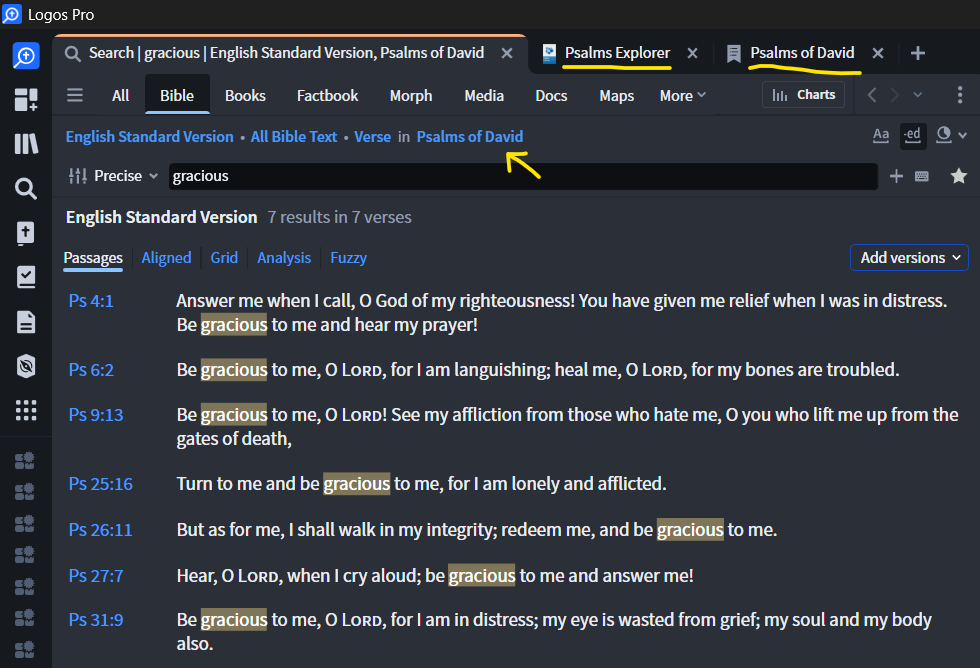The height and width of the screenshot is (668, 980).
Task: Save search as favorite star
Action: tap(959, 176)
